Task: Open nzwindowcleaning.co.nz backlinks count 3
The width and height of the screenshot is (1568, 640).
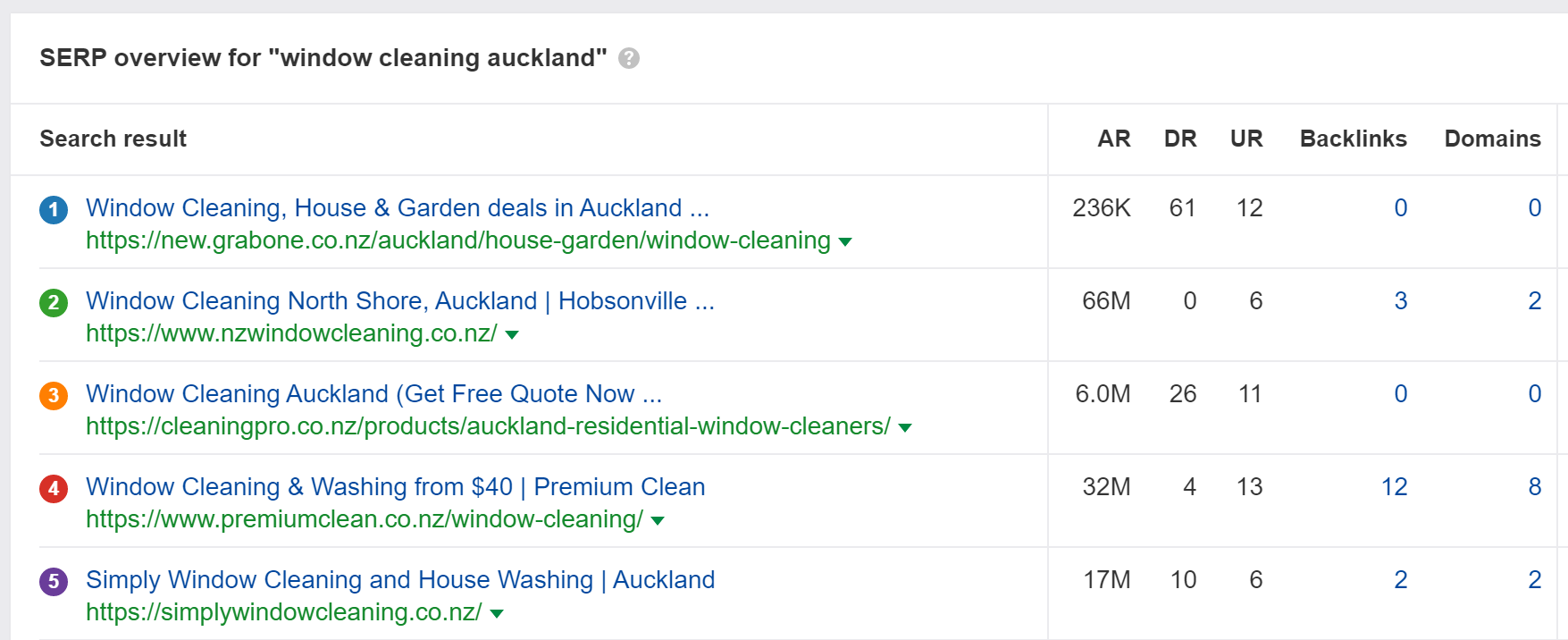Action: [1400, 301]
